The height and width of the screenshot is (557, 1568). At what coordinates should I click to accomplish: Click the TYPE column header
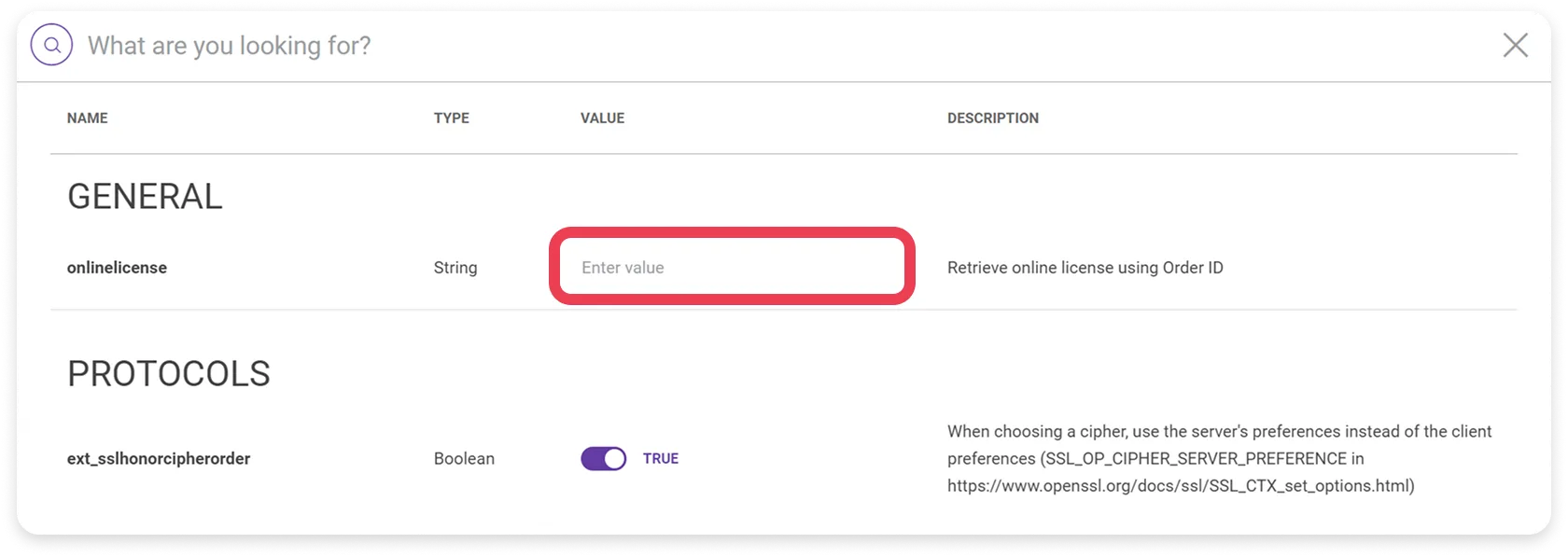452,118
